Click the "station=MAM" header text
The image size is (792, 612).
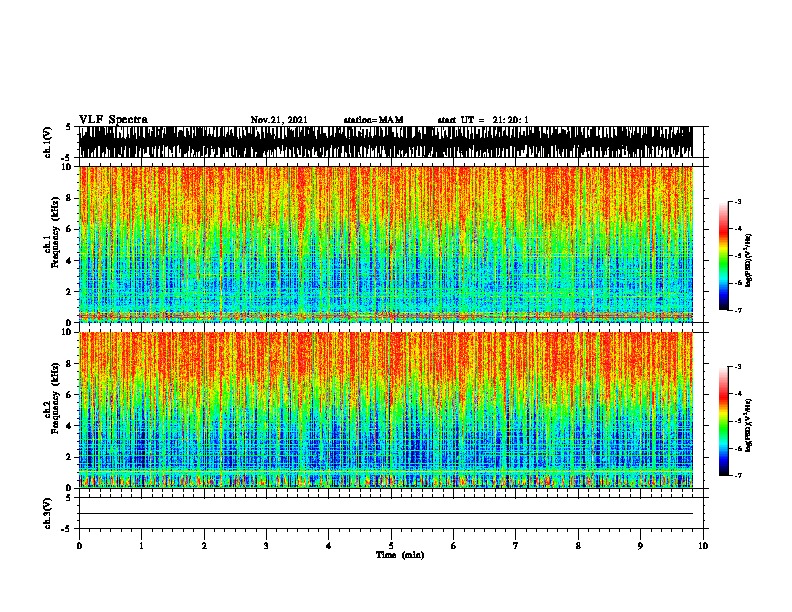tap(373, 120)
